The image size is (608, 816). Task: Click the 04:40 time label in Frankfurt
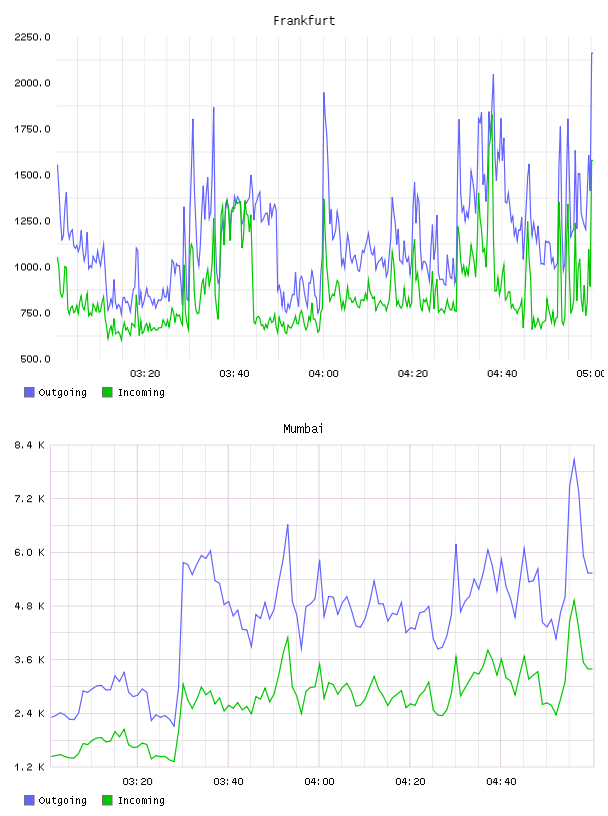pyautogui.click(x=502, y=374)
